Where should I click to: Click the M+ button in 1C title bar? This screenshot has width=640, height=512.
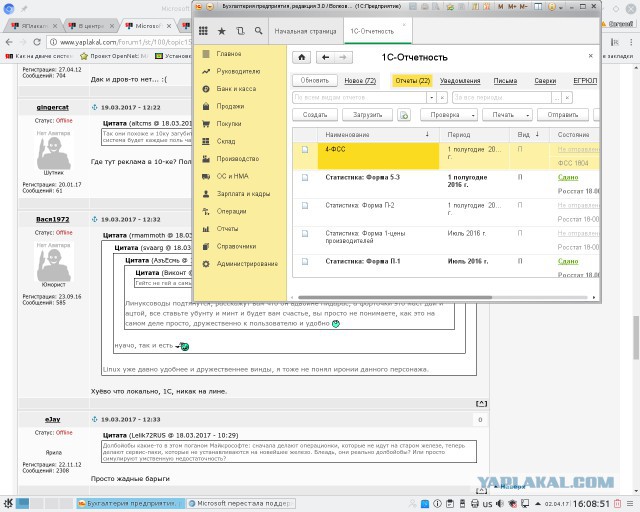tap(512, 7)
